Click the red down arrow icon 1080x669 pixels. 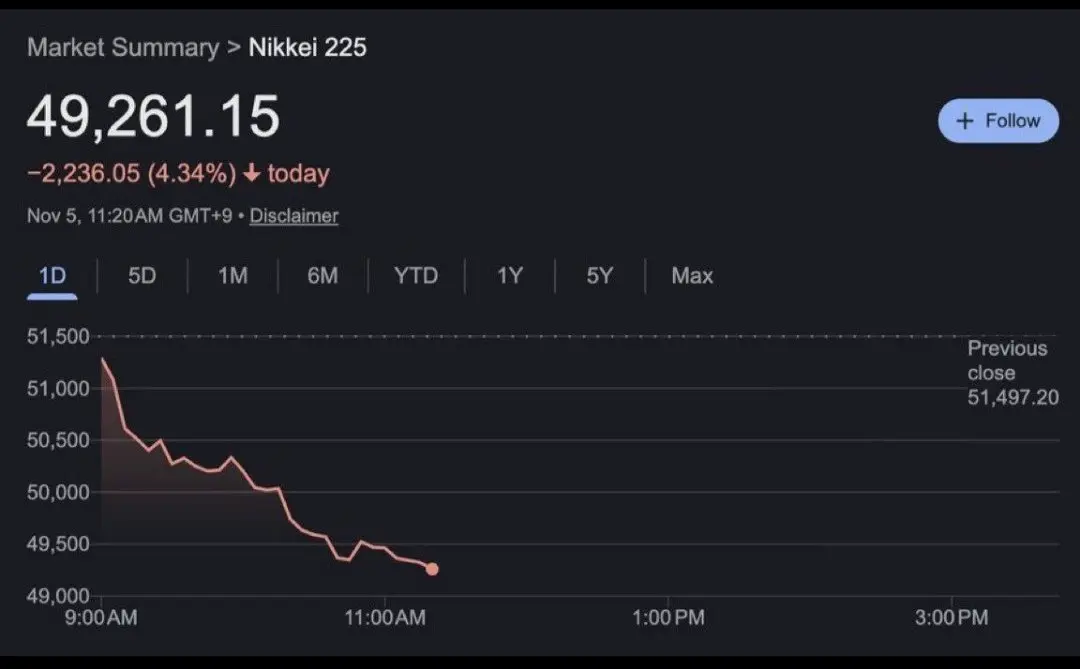(252, 174)
